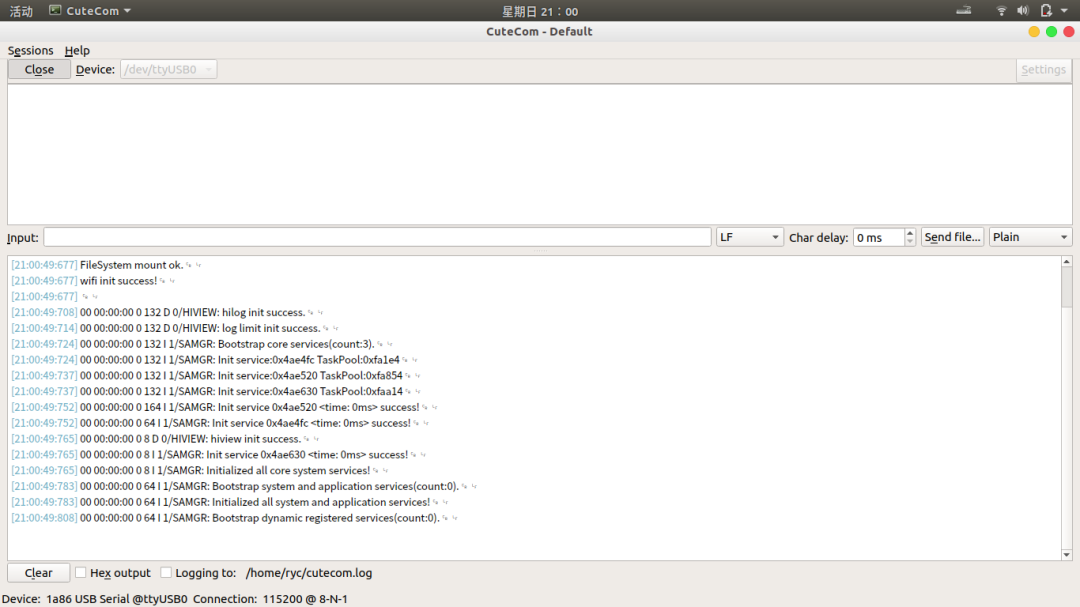Open the Help menu

click(x=77, y=50)
